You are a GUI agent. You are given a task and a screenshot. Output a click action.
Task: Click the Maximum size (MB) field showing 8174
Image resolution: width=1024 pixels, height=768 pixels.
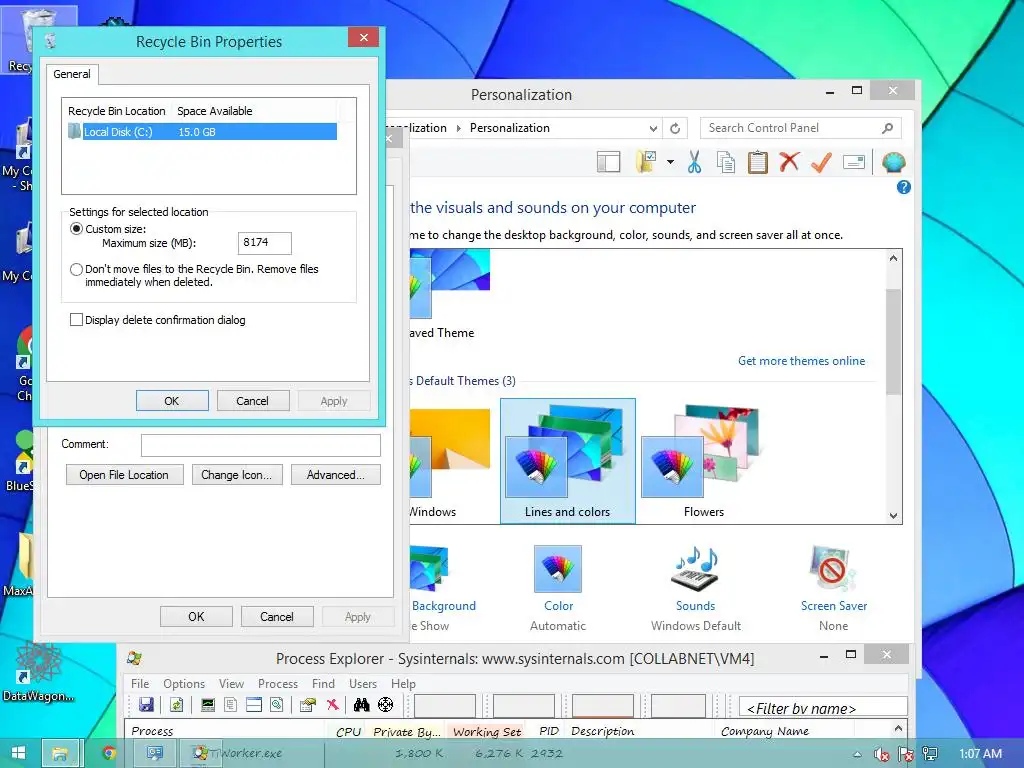pos(264,242)
